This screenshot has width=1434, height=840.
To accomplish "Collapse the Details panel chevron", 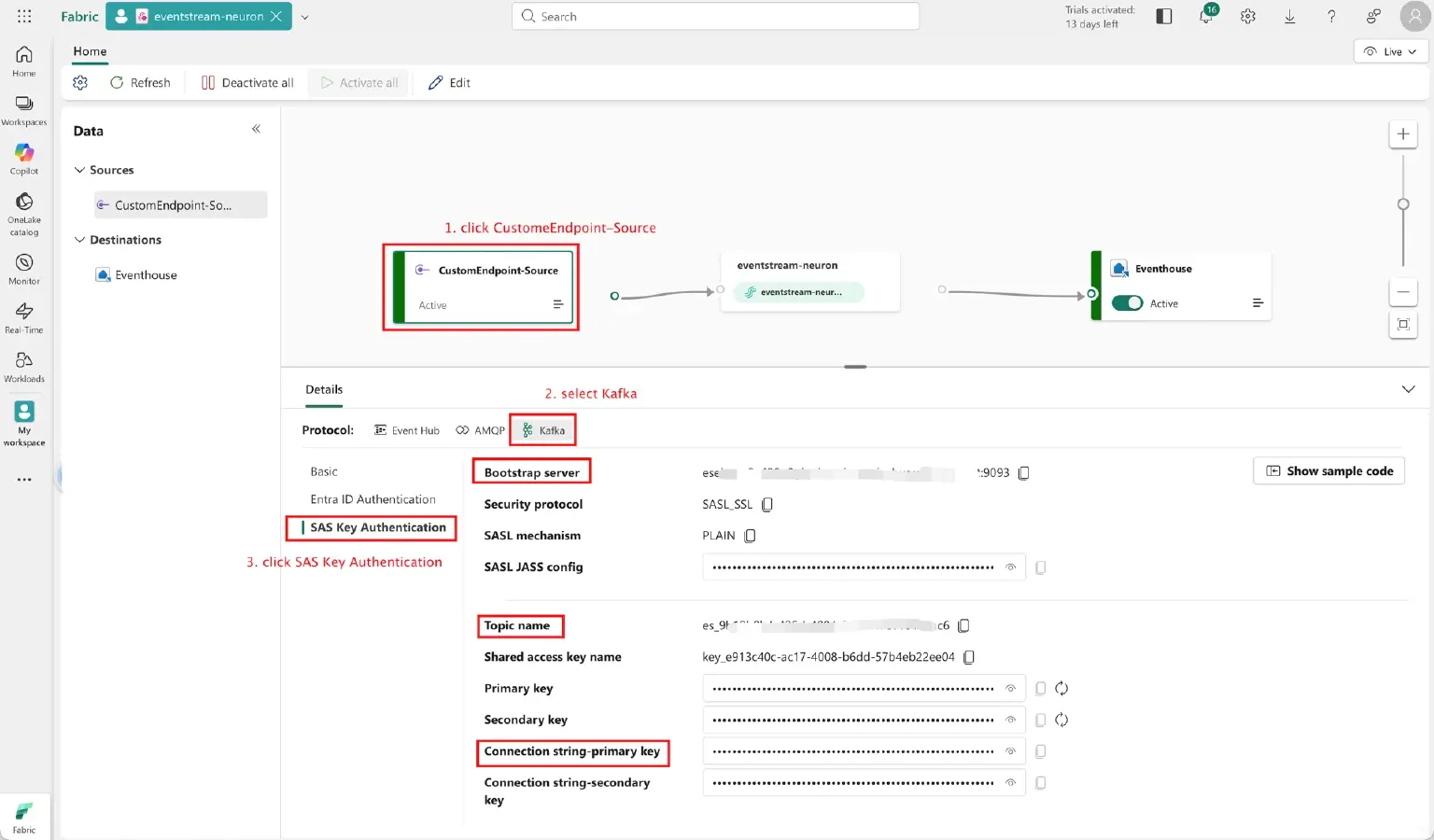I will (1408, 389).
